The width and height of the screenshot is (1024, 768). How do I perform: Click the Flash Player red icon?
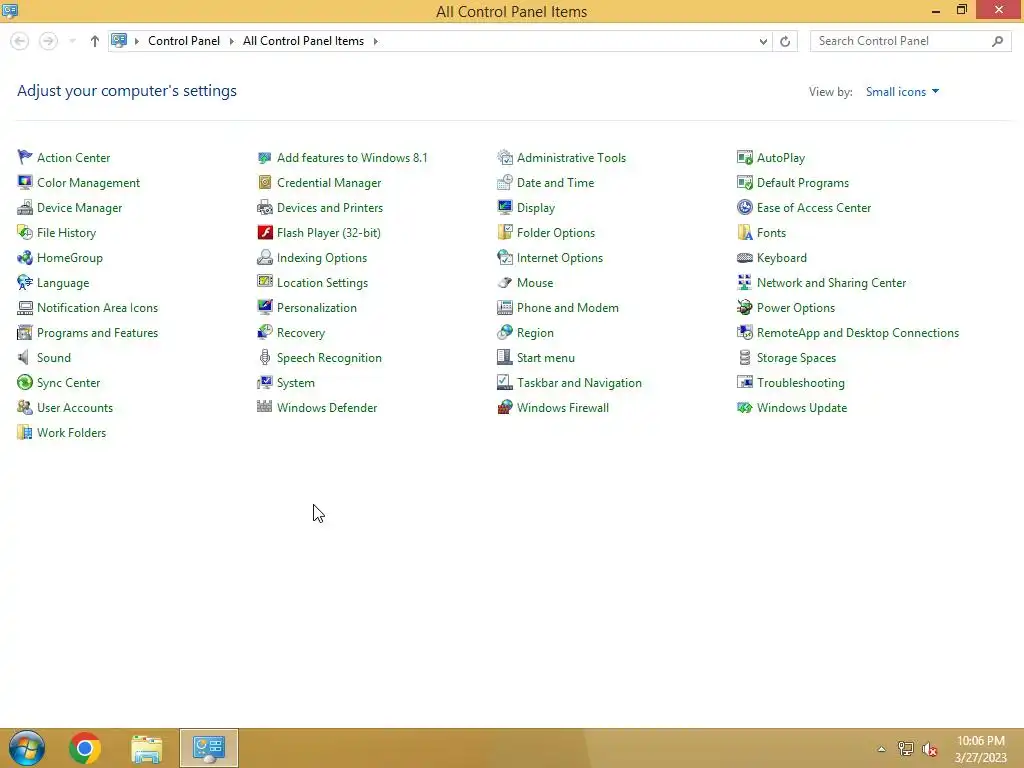tap(264, 232)
